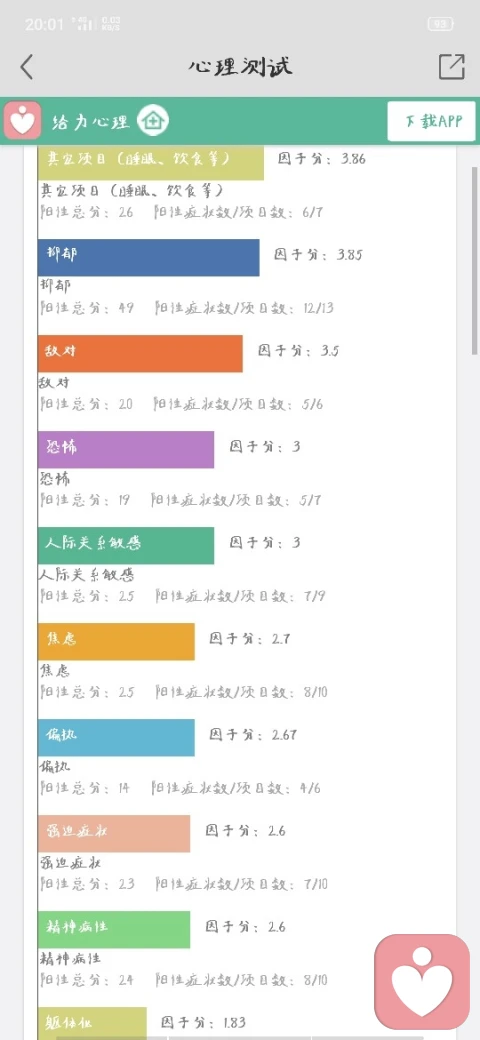Select the blue 抑郁 bar
480x1040 pixels.
click(149, 257)
